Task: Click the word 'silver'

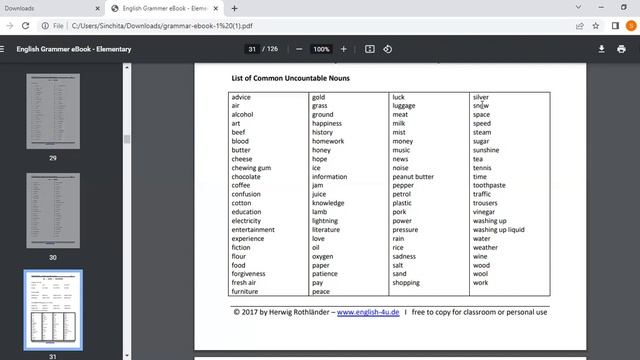Action: [480, 97]
